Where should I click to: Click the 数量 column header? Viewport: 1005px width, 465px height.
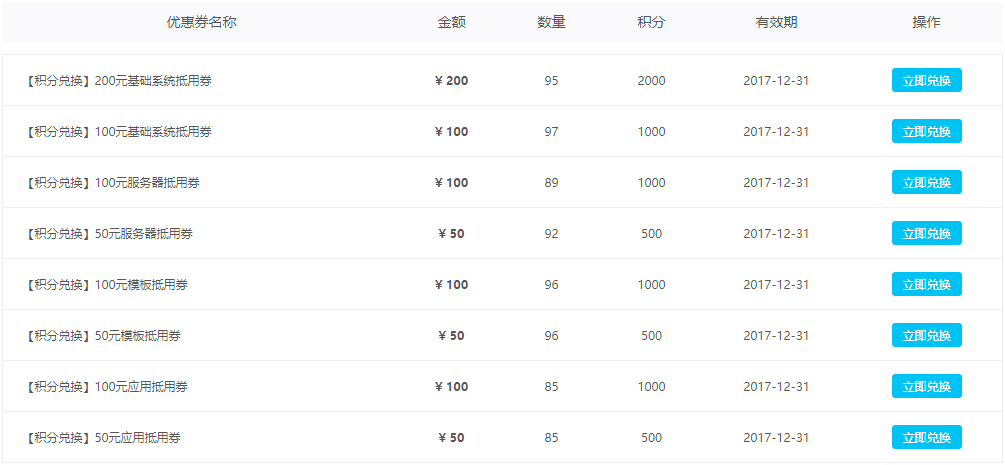pyautogui.click(x=551, y=22)
